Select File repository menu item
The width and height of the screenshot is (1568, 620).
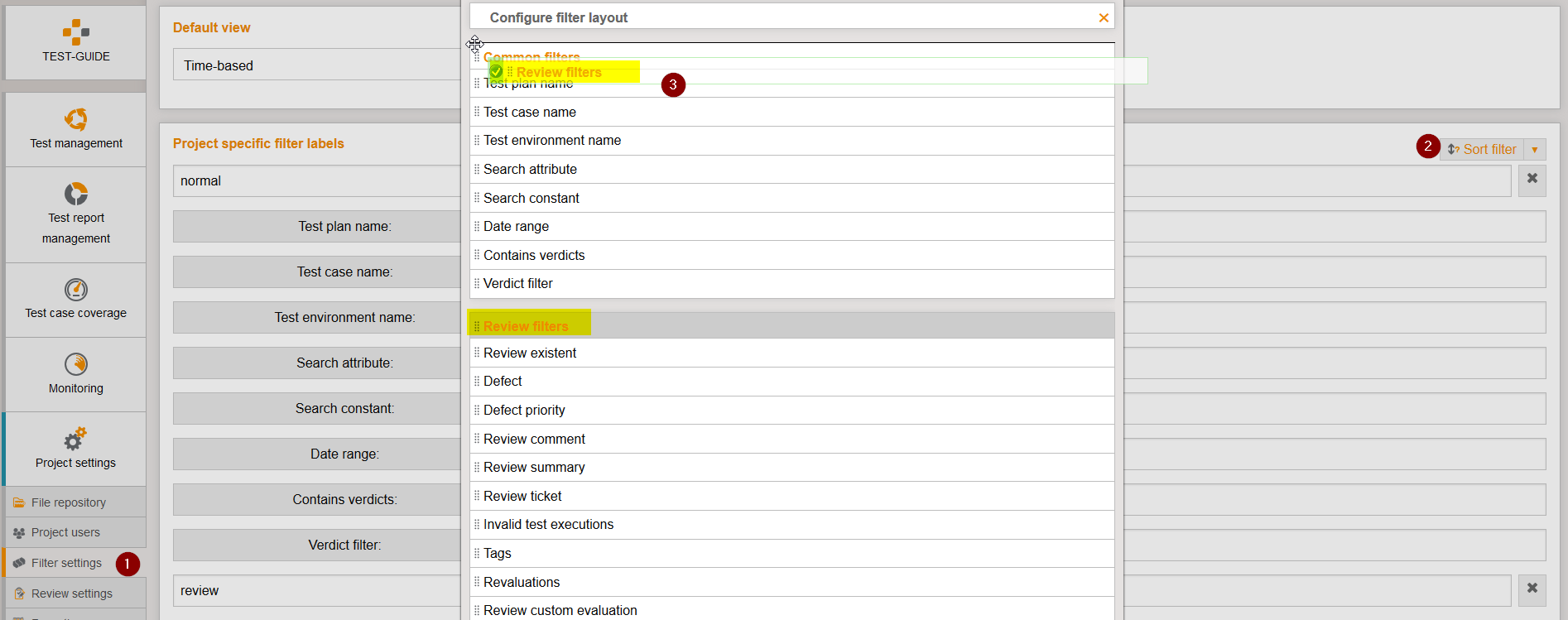click(x=69, y=502)
